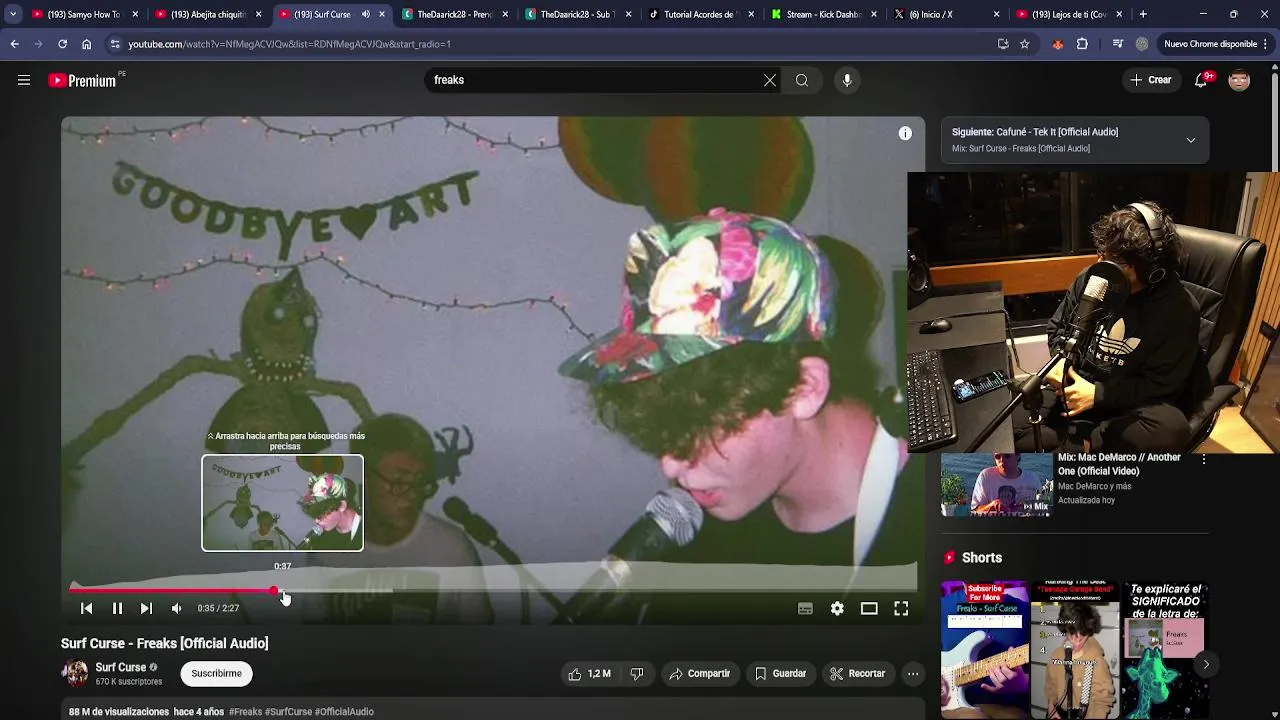Open options menu for Mac DeMarco mix

pos(1203,459)
